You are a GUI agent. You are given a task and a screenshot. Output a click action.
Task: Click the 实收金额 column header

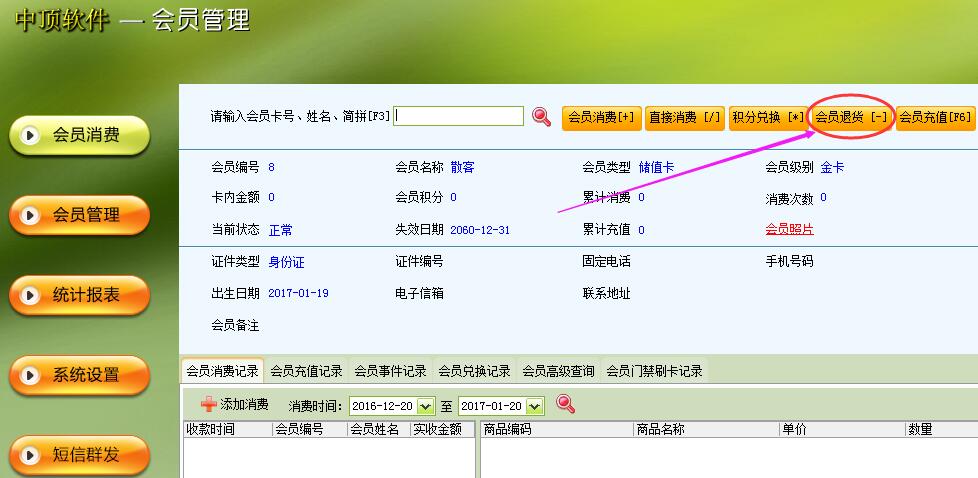click(x=443, y=429)
